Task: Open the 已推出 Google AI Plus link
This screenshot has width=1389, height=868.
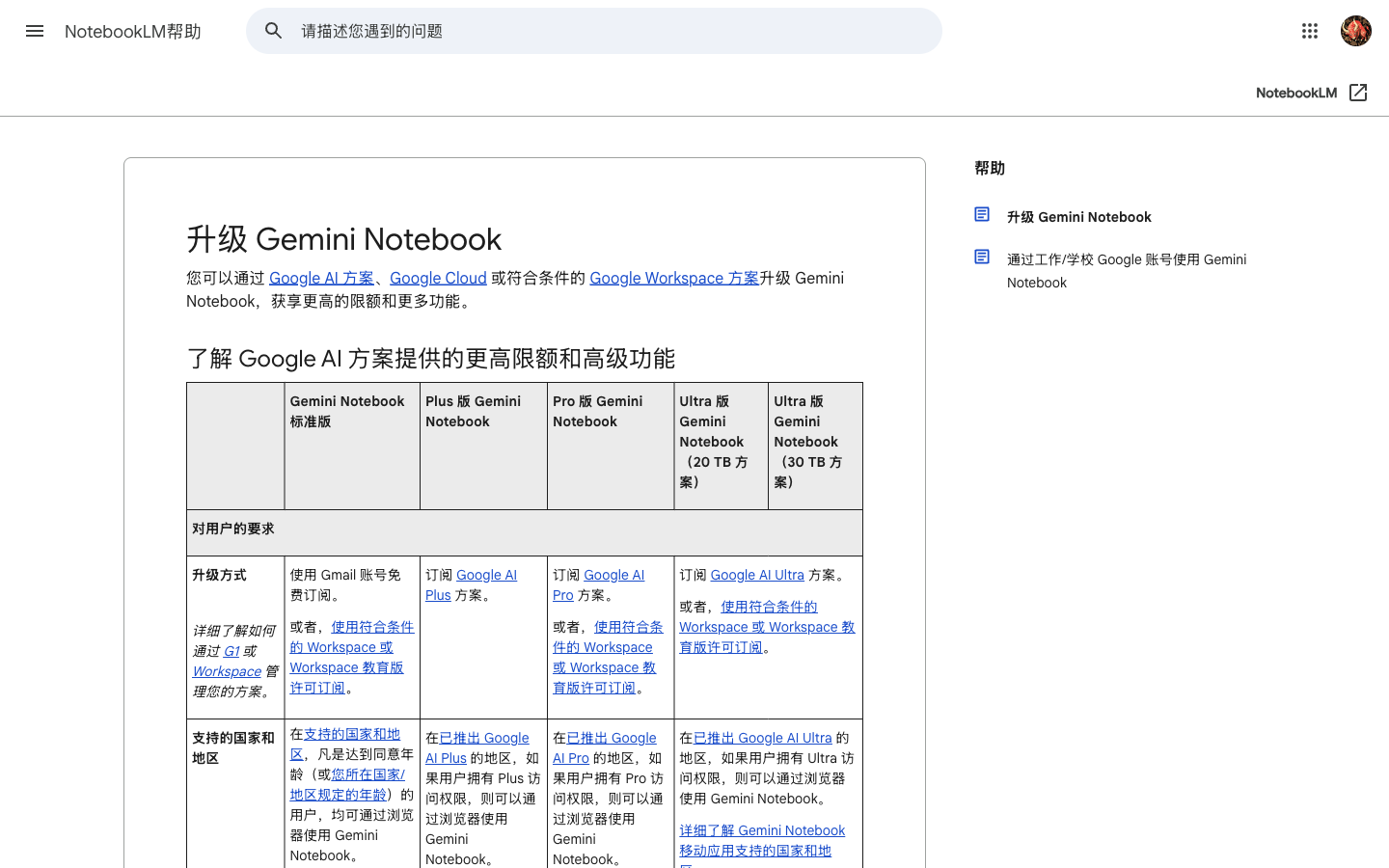Action: pyautogui.click(x=477, y=747)
